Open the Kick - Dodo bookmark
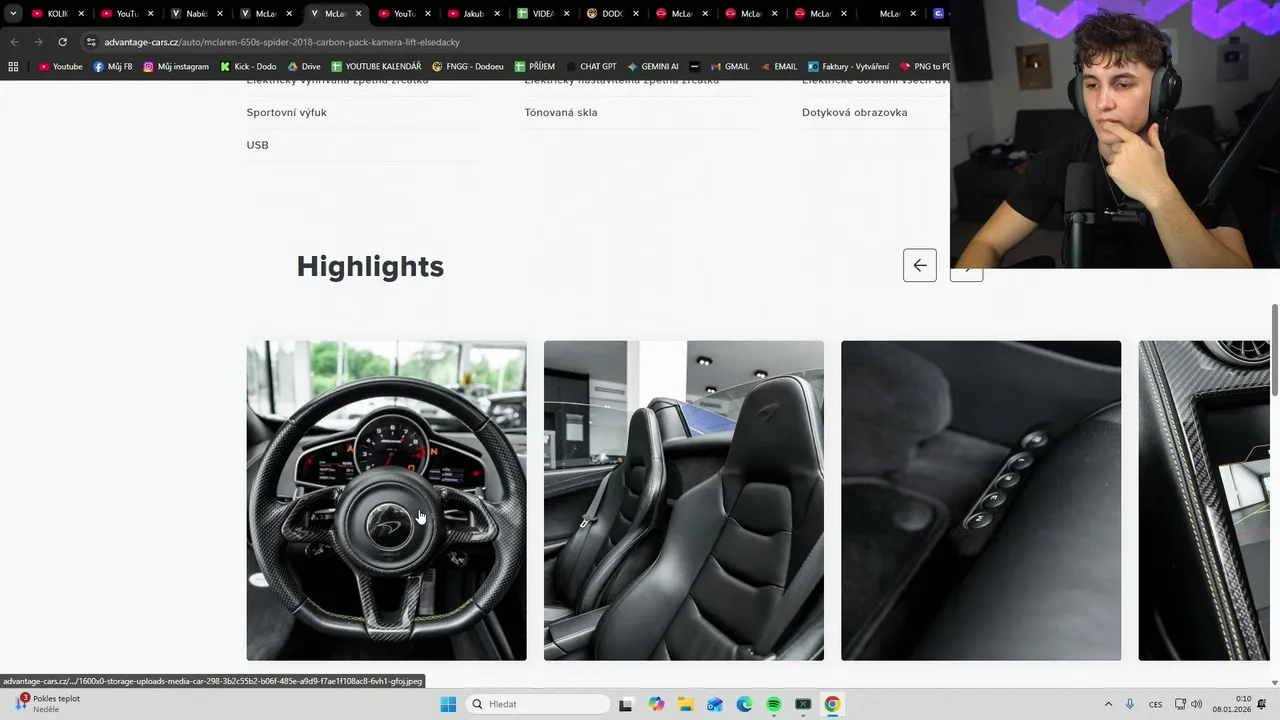The height and width of the screenshot is (720, 1280). tap(248, 67)
